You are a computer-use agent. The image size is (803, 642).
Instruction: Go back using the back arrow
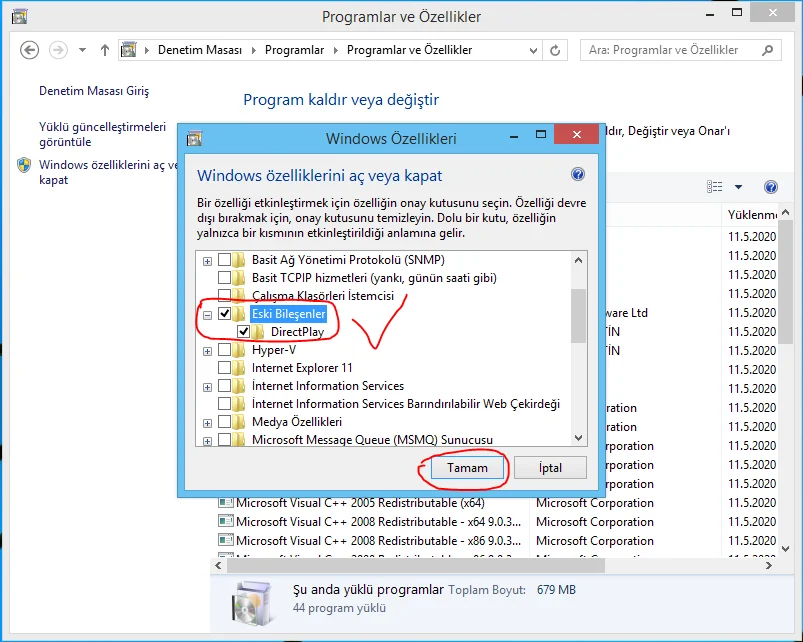pos(29,50)
